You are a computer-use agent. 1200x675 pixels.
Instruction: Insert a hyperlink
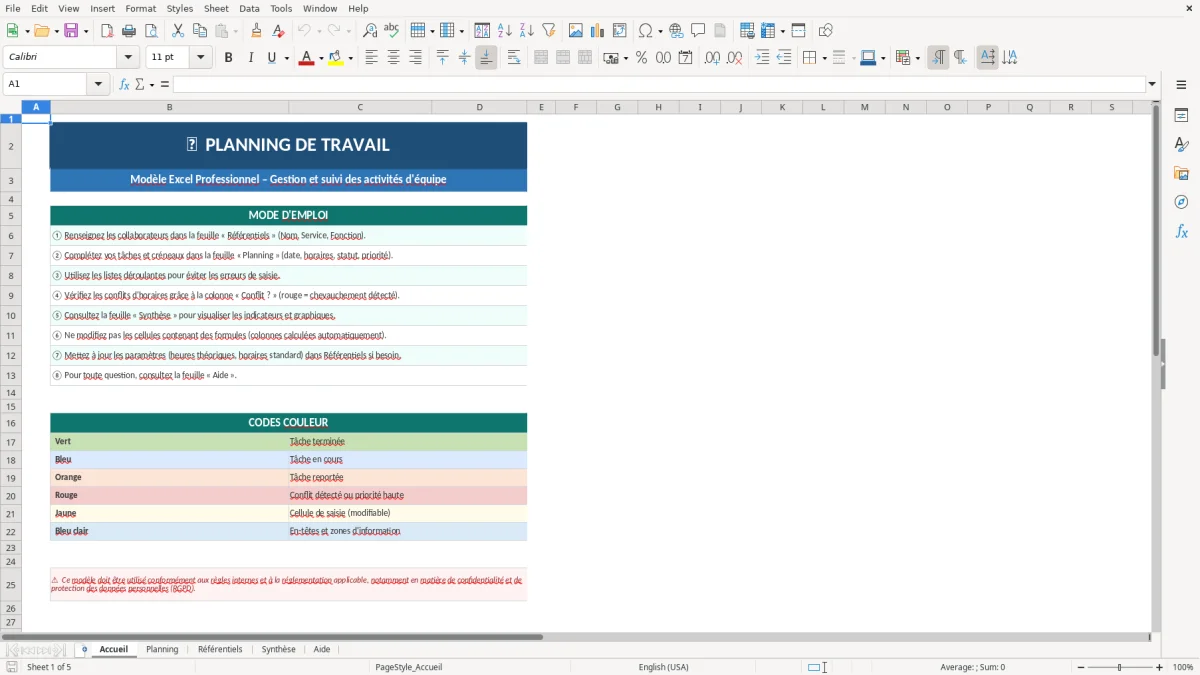tap(676, 31)
